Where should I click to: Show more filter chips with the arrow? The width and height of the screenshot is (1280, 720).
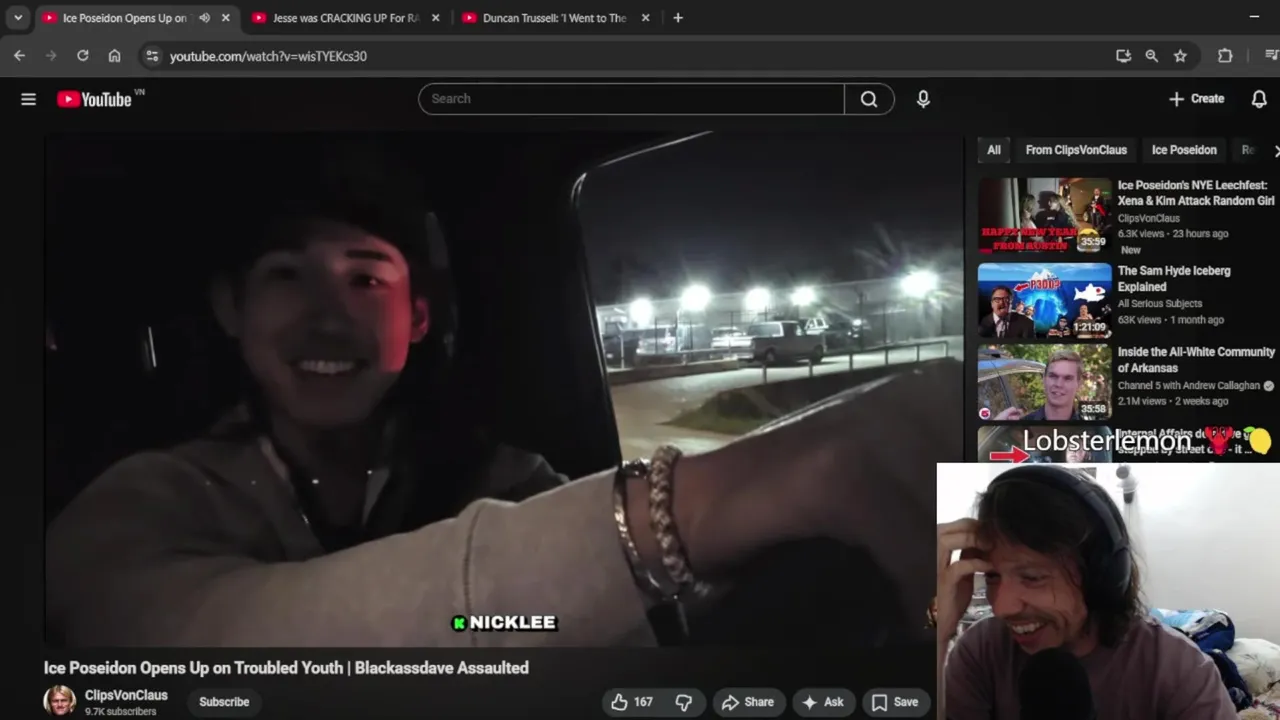pos(1275,150)
